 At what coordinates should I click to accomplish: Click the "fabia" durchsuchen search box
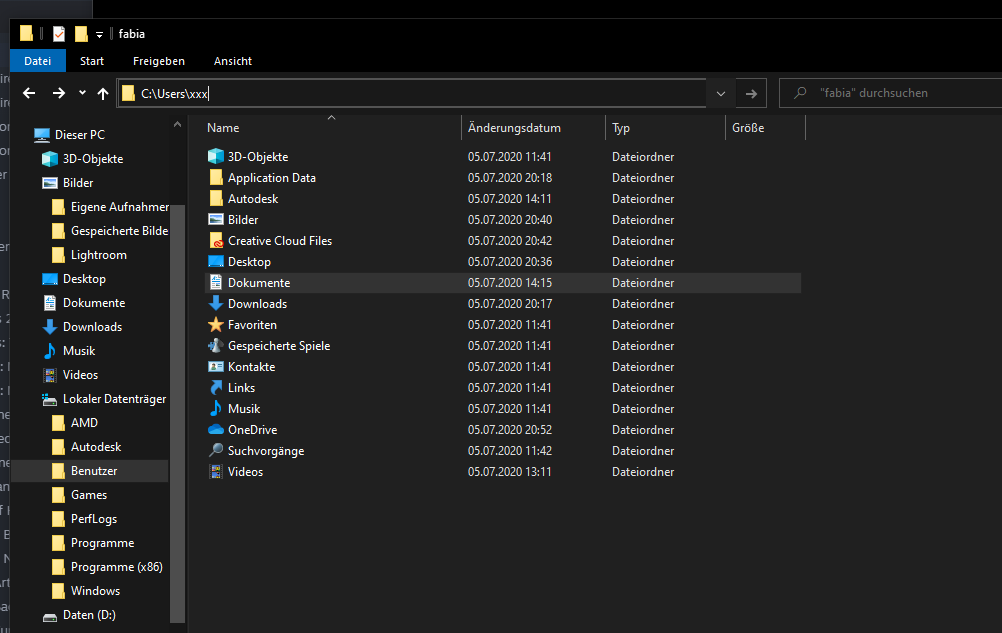click(891, 93)
